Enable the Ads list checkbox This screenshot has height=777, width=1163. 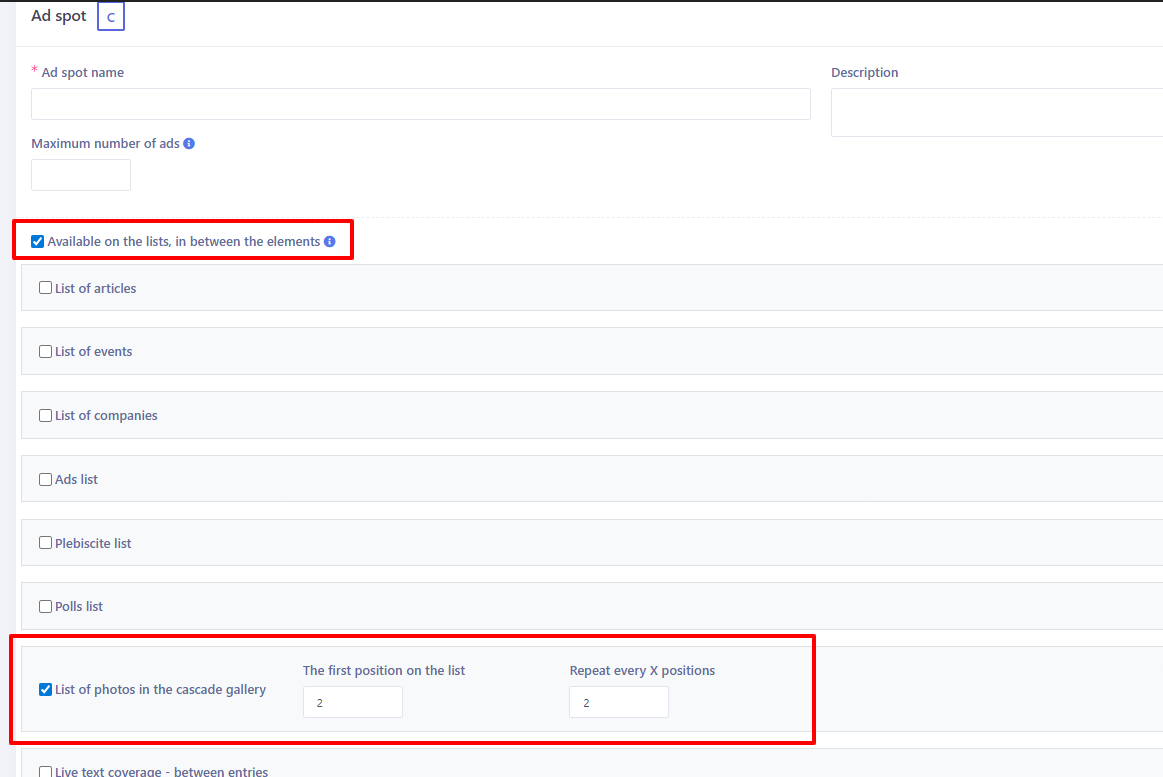(45, 480)
